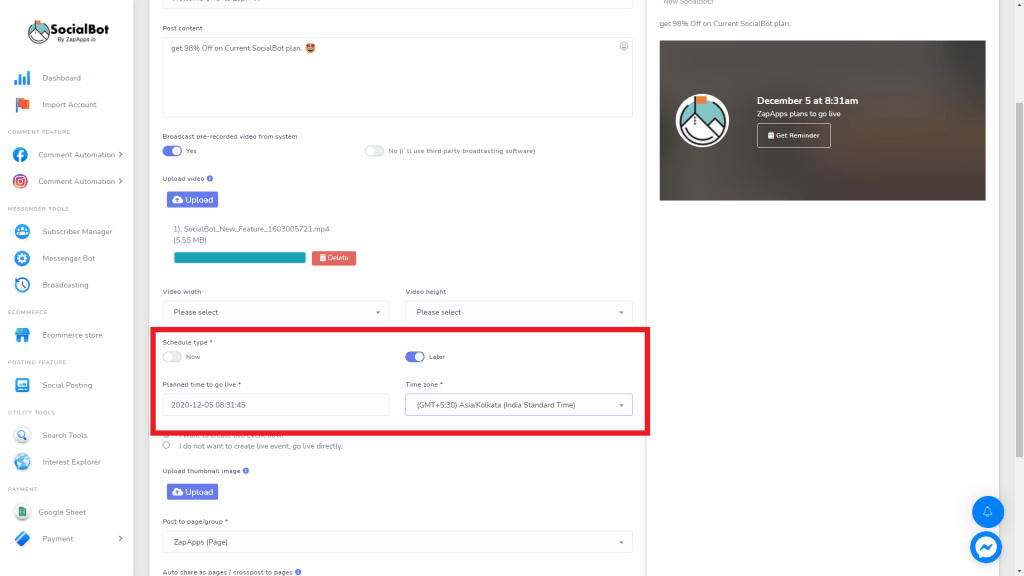Screen dimensions: 1024x576
Task: Open Dashboard bar chart icon
Action: click(22, 78)
